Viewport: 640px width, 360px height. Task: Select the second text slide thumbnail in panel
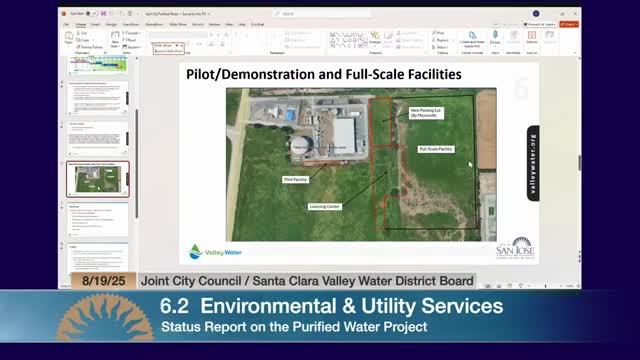coord(98,138)
